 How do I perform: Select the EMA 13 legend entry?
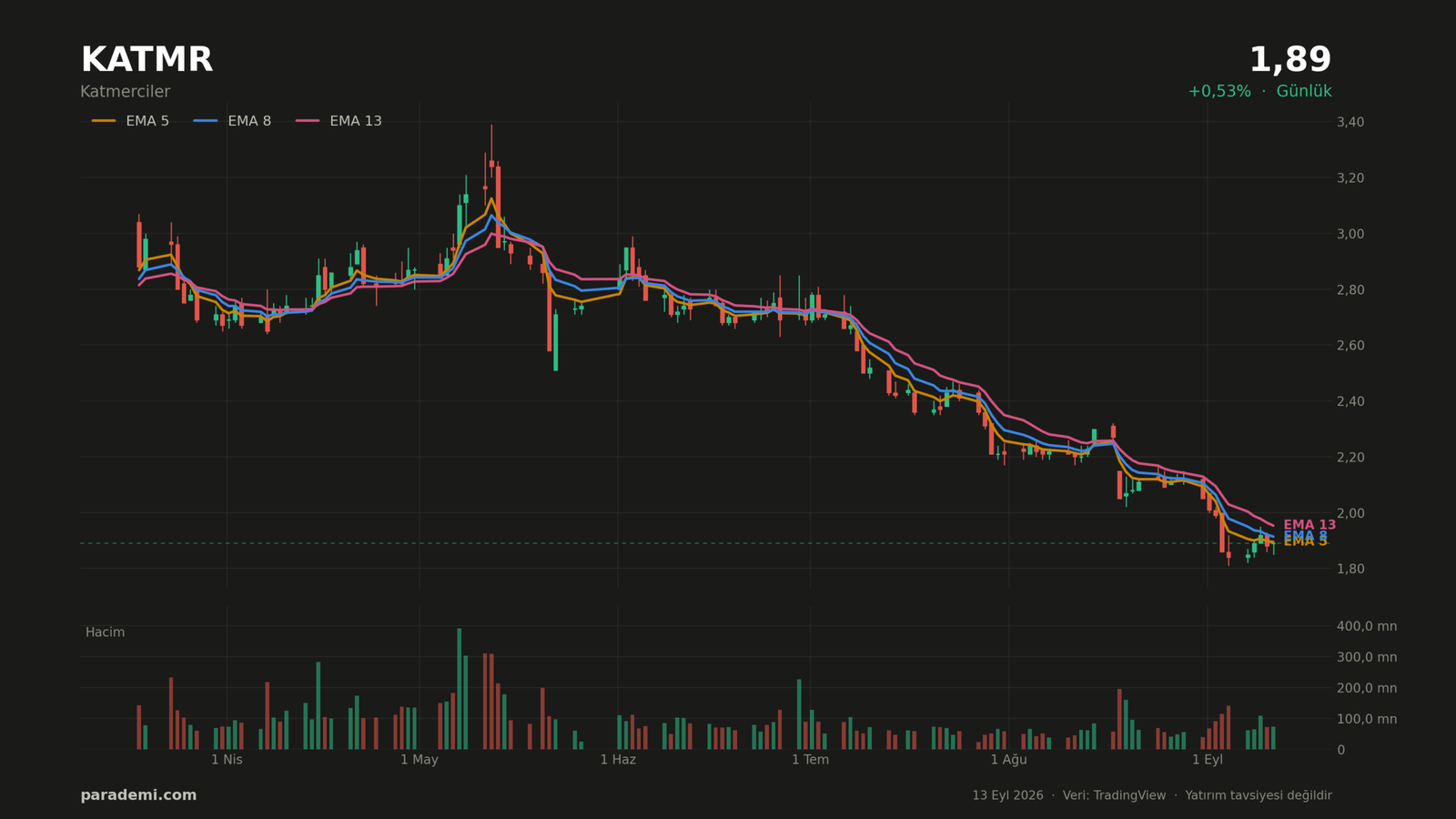pyautogui.click(x=339, y=121)
